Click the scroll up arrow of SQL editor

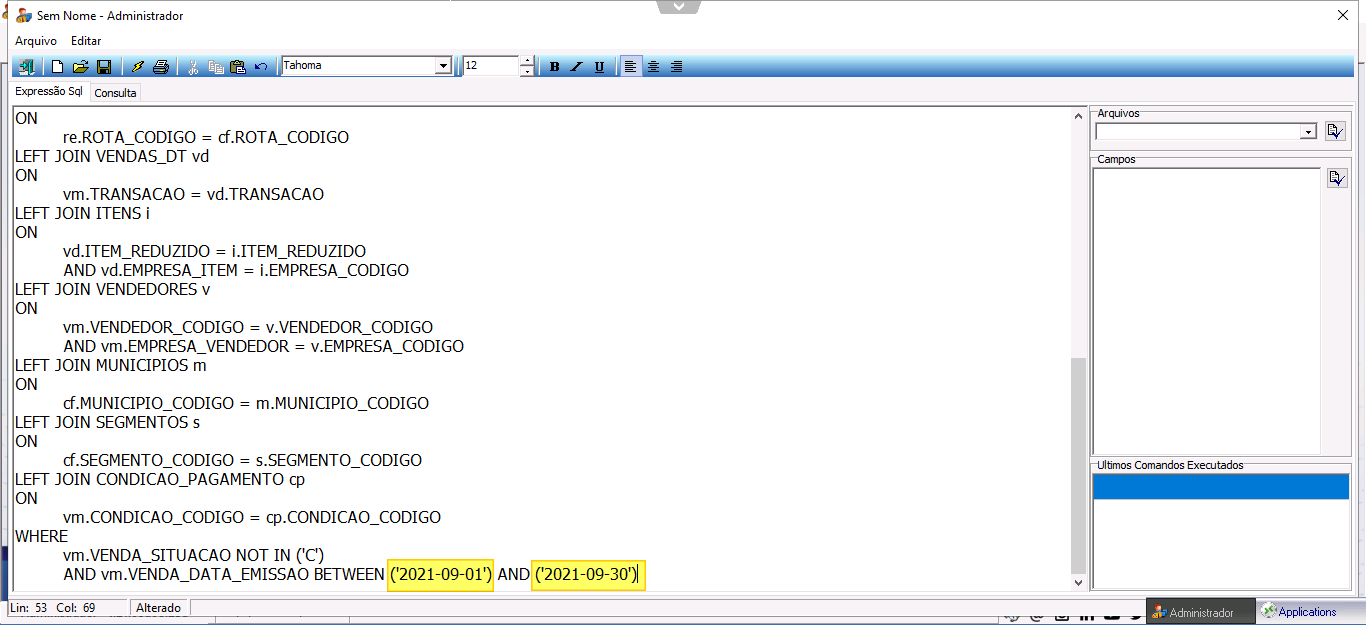click(x=1077, y=115)
